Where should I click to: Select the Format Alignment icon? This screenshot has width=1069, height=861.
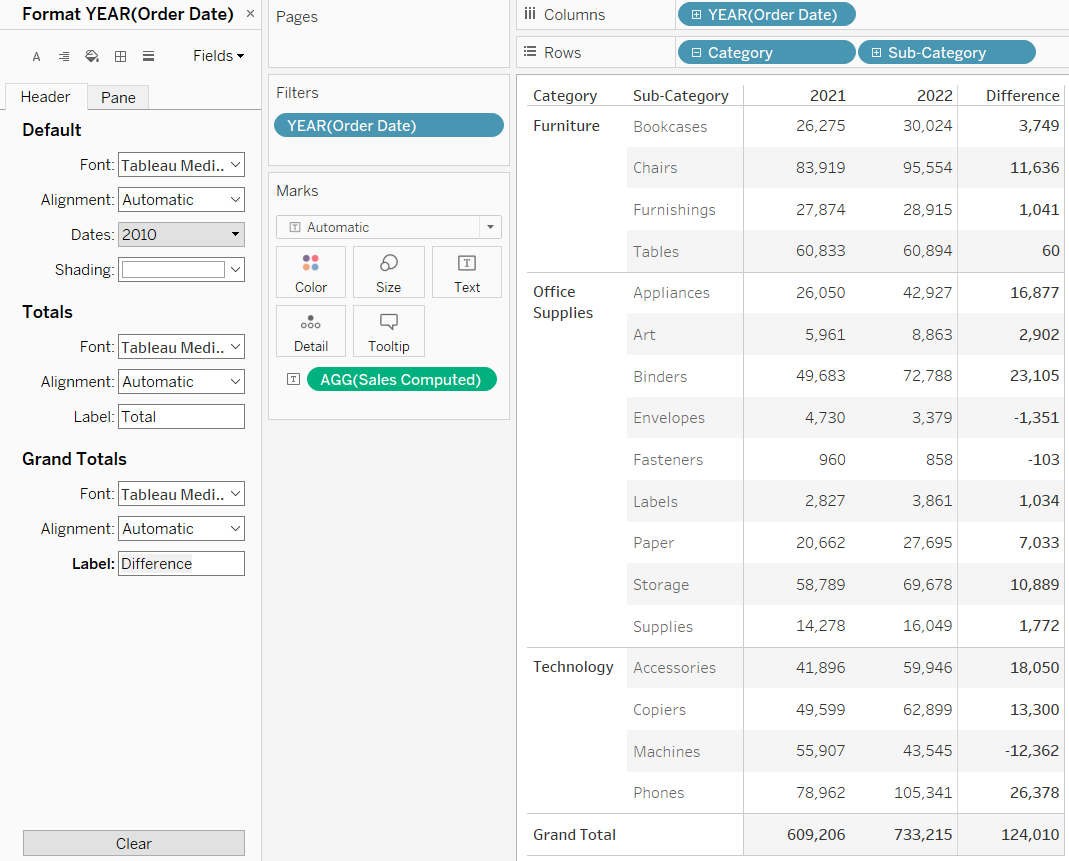(64, 57)
